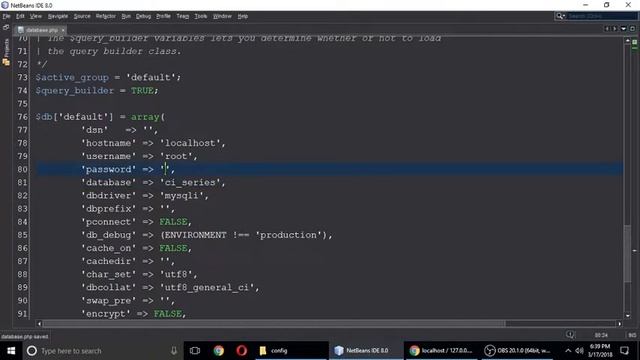Click the 'mysqli' dbdriver value
The image size is (640, 360).
[181, 196]
